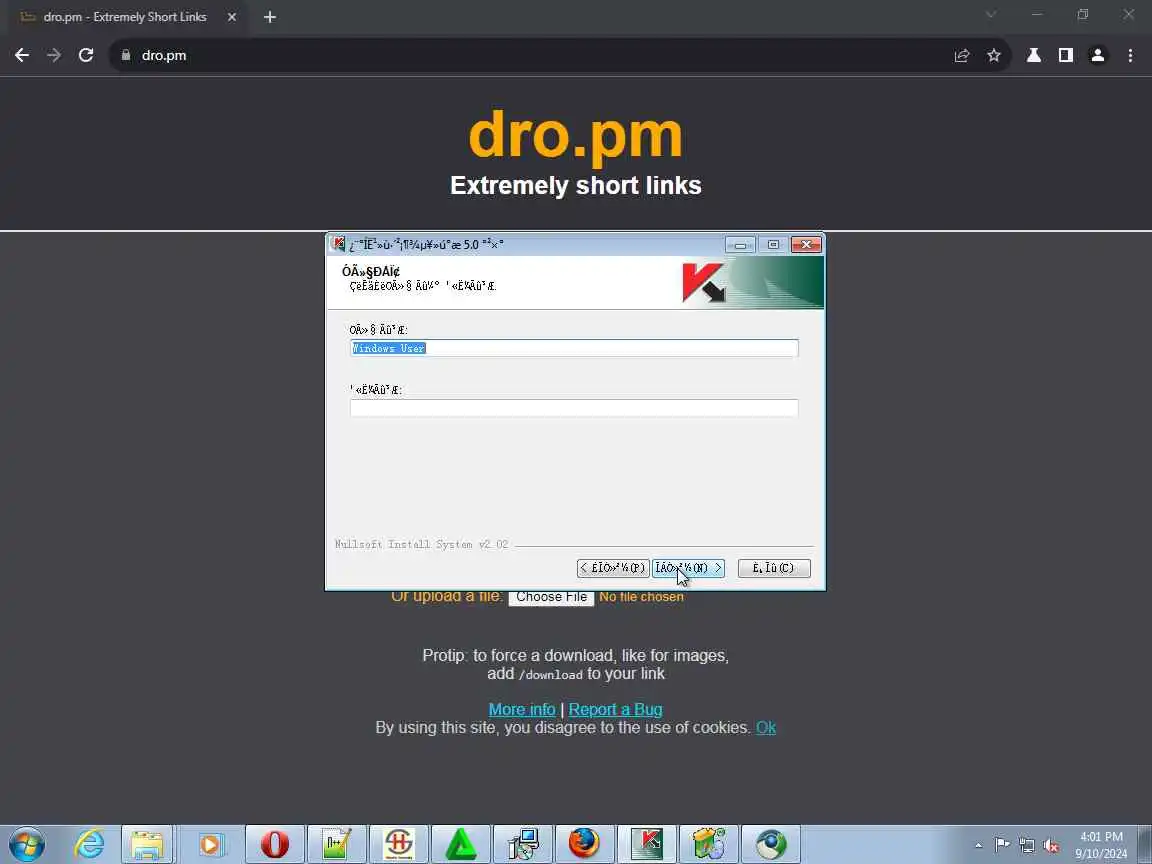
Task: Open the Windows Start menu orb
Action: coord(27,844)
